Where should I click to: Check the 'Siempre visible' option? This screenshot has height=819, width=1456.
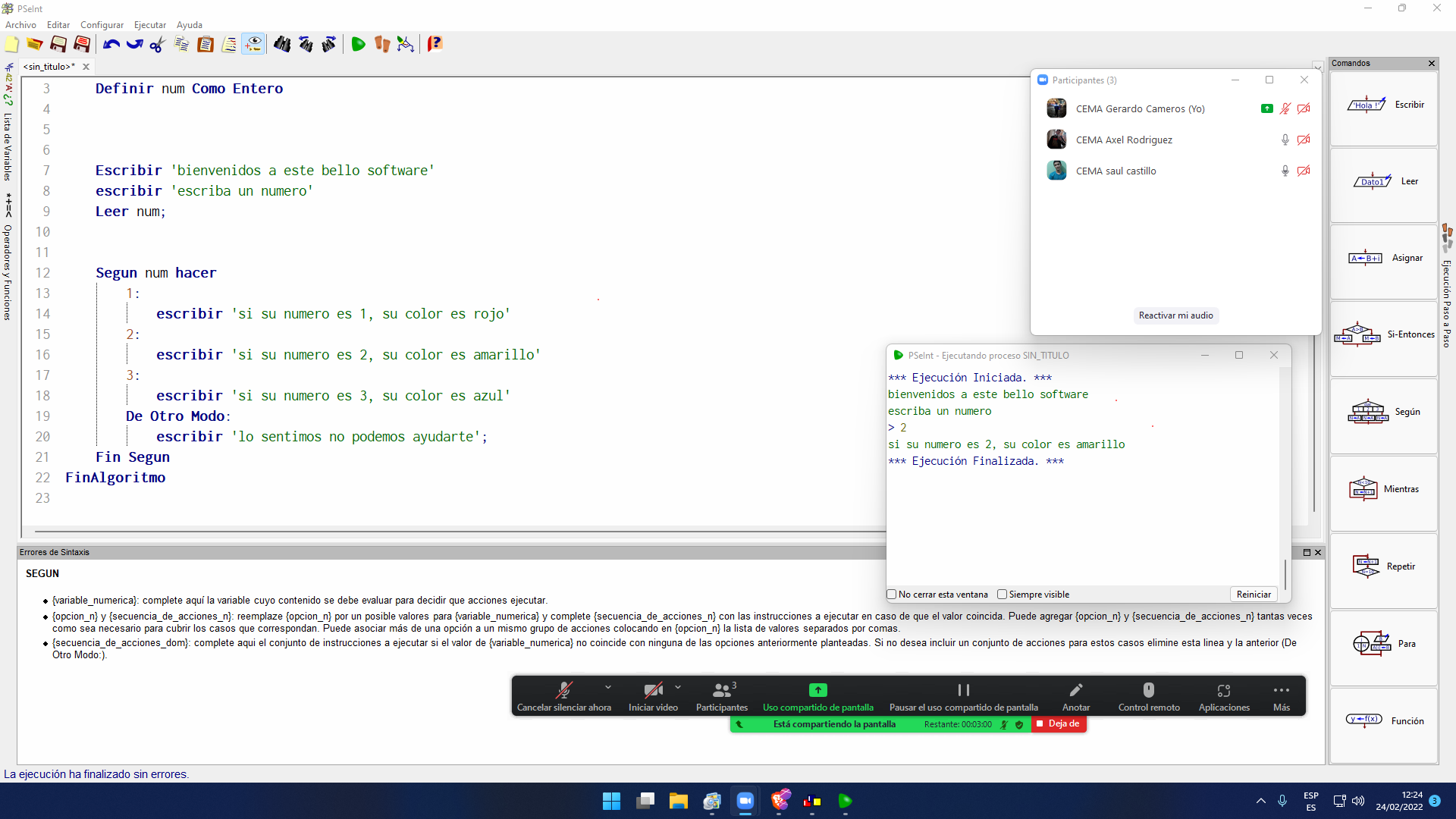coord(1003,595)
